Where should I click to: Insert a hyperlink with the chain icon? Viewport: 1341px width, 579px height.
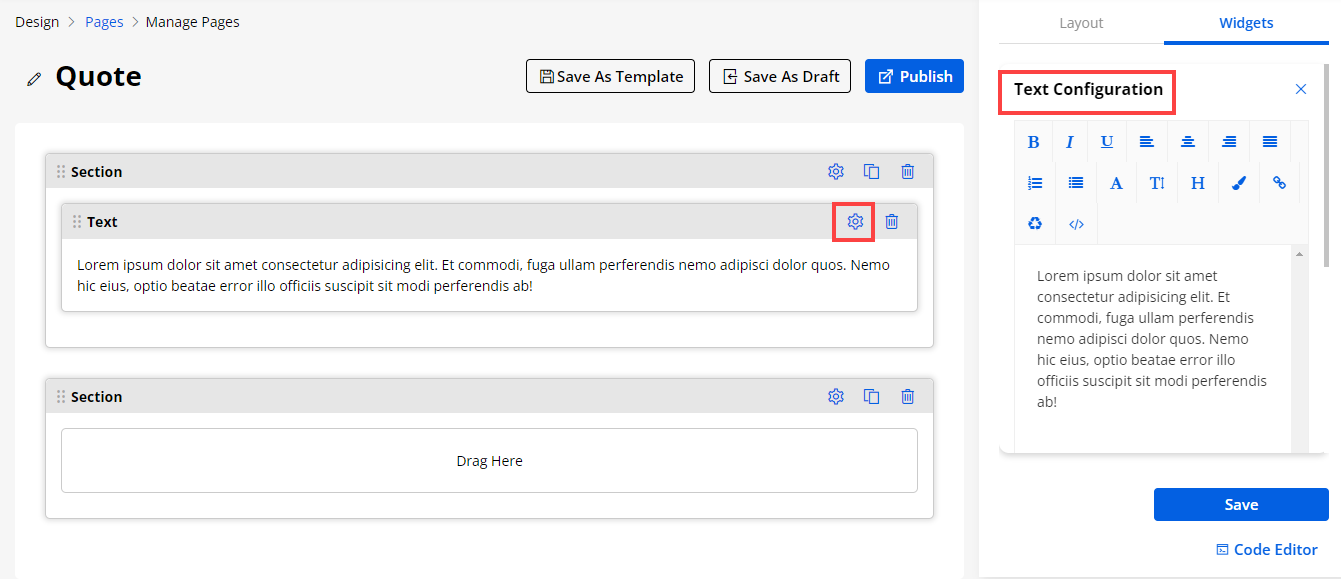[1279, 183]
